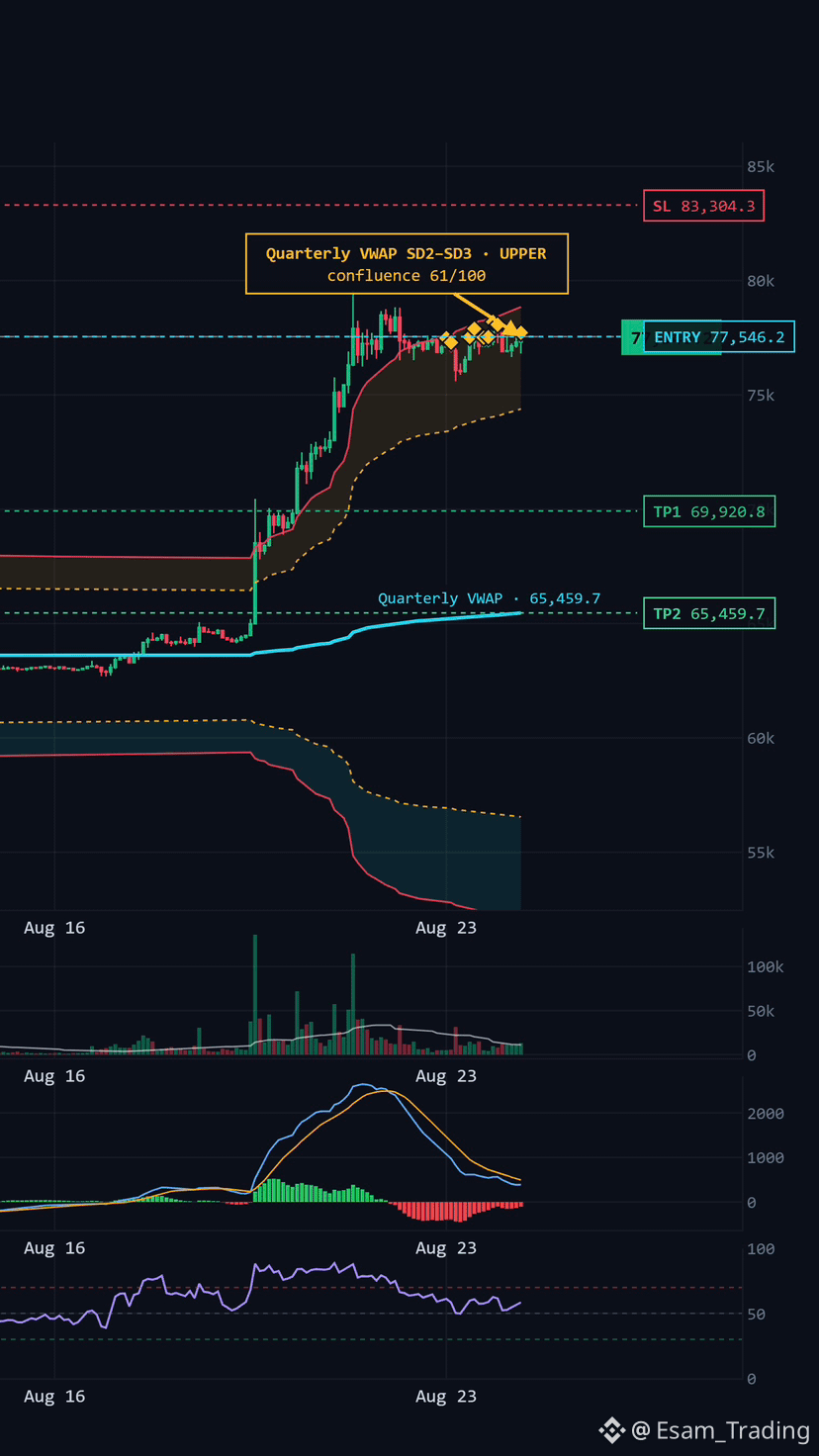
Task: Click the 85k price axis label
Action: (761, 166)
